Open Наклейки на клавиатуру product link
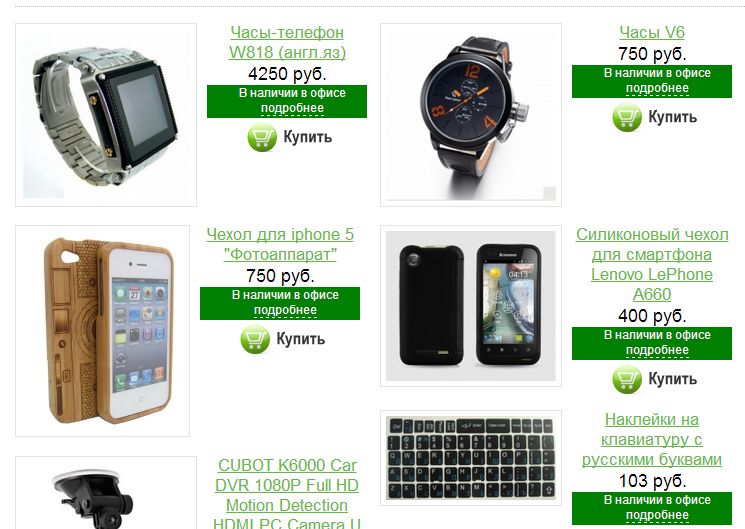The width and height of the screenshot is (745, 529). click(652, 440)
